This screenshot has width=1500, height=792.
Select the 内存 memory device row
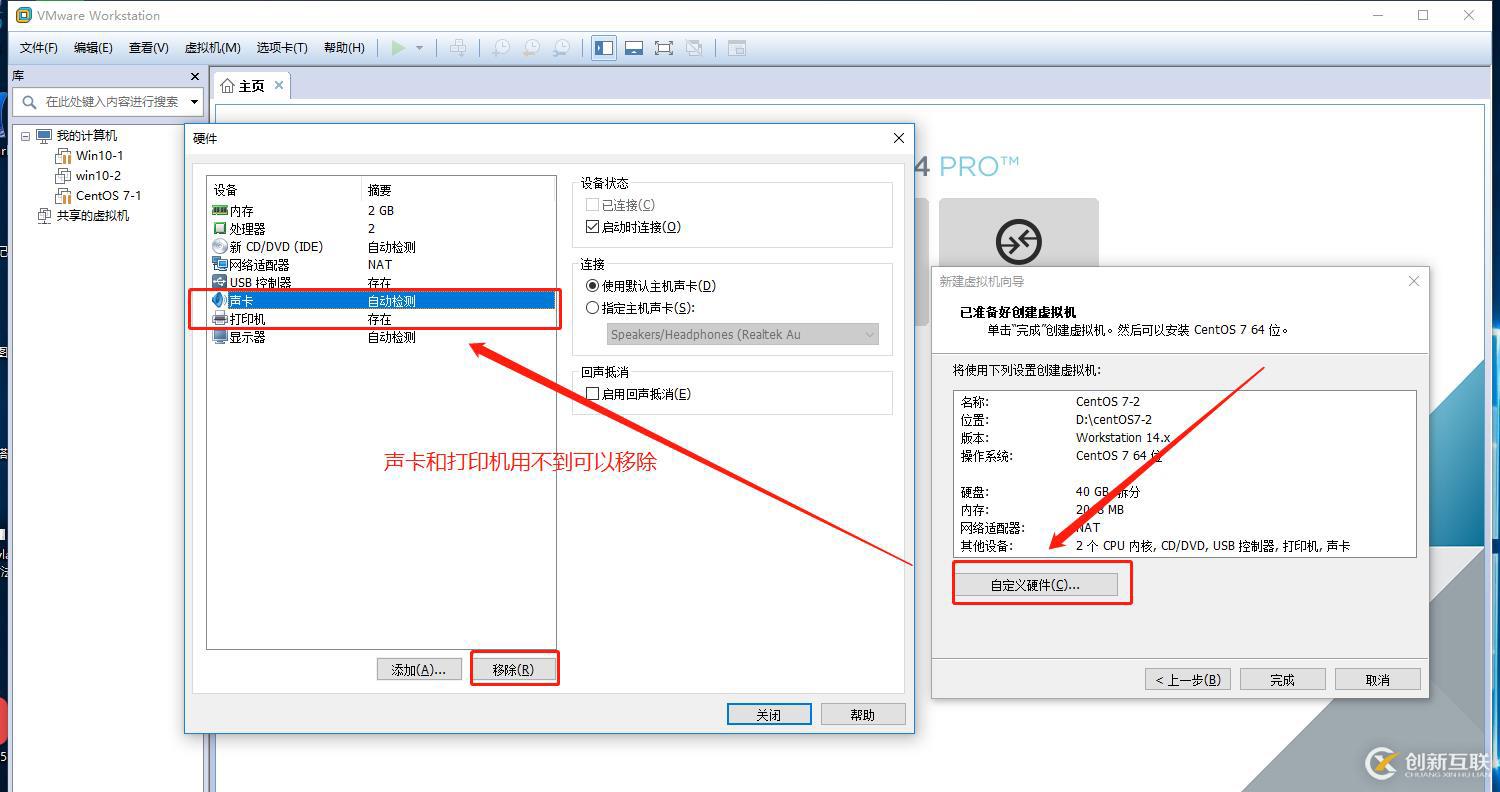(382, 211)
